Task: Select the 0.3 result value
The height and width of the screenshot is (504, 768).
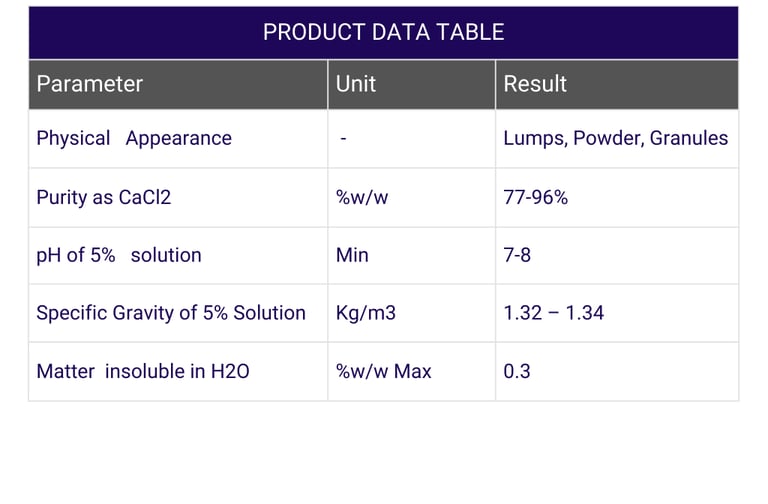Action: coord(517,371)
